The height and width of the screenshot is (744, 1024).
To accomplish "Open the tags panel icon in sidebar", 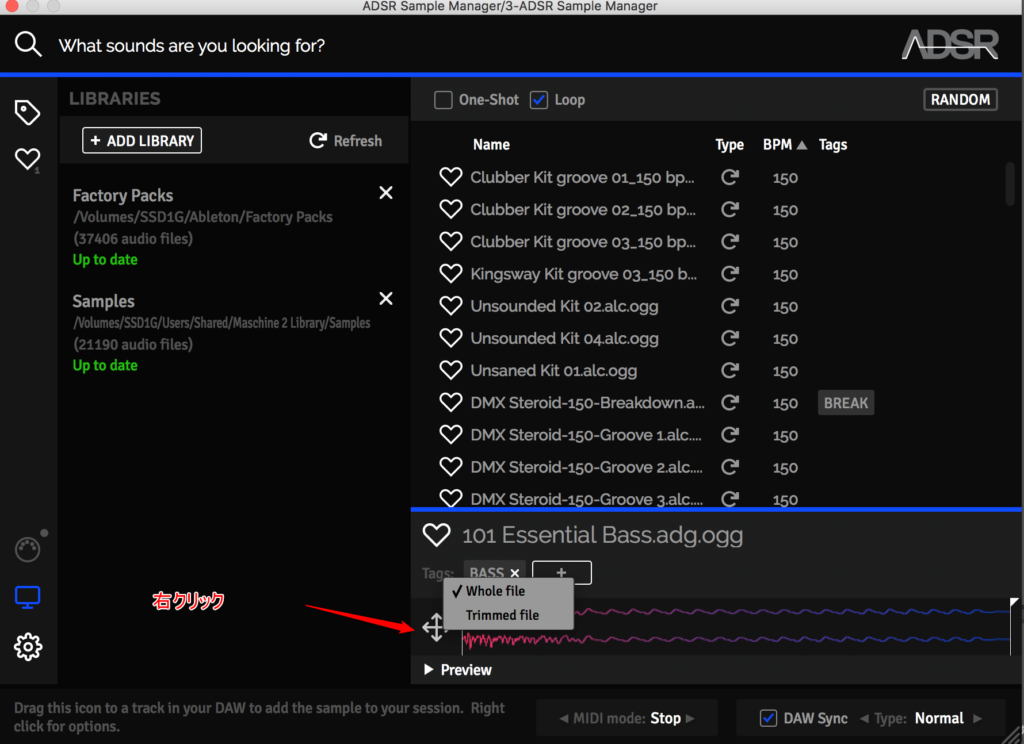I will click(x=28, y=113).
